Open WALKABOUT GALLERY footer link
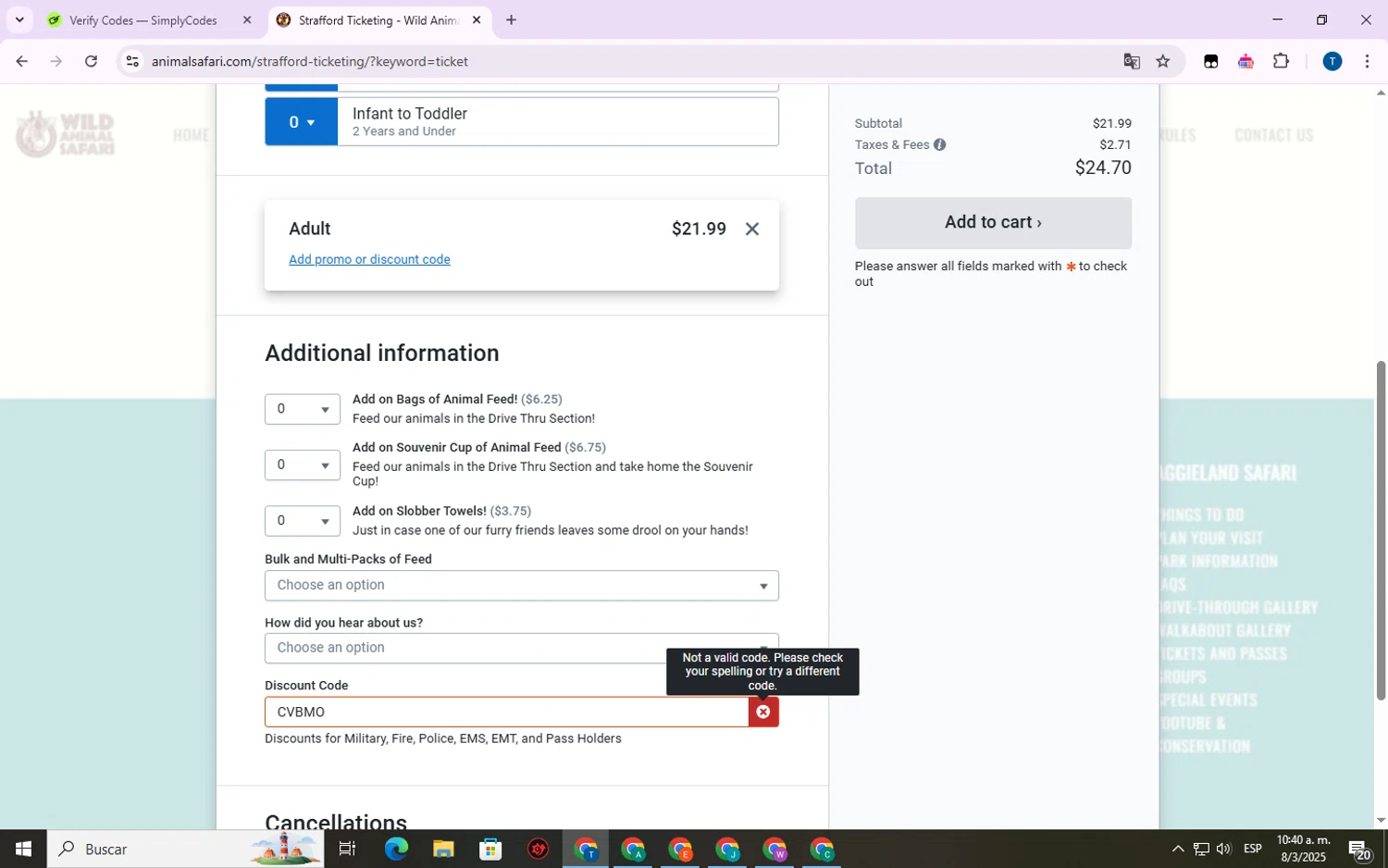This screenshot has width=1388, height=868. [x=1225, y=630]
